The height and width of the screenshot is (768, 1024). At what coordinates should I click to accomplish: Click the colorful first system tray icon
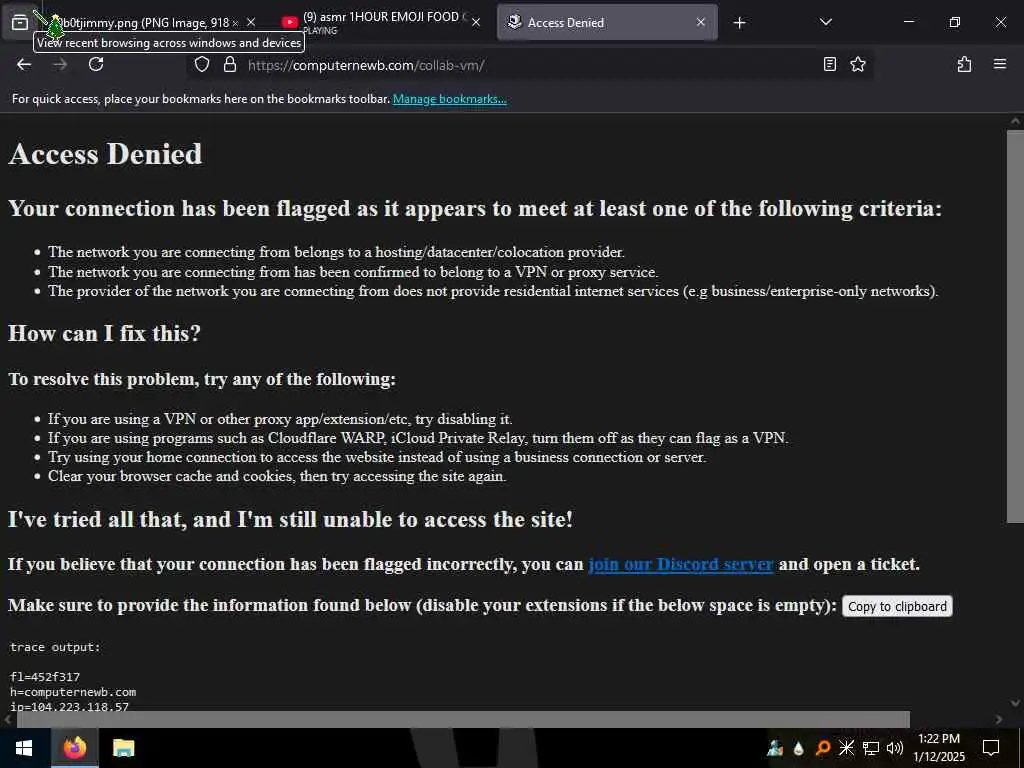pyautogui.click(x=775, y=748)
